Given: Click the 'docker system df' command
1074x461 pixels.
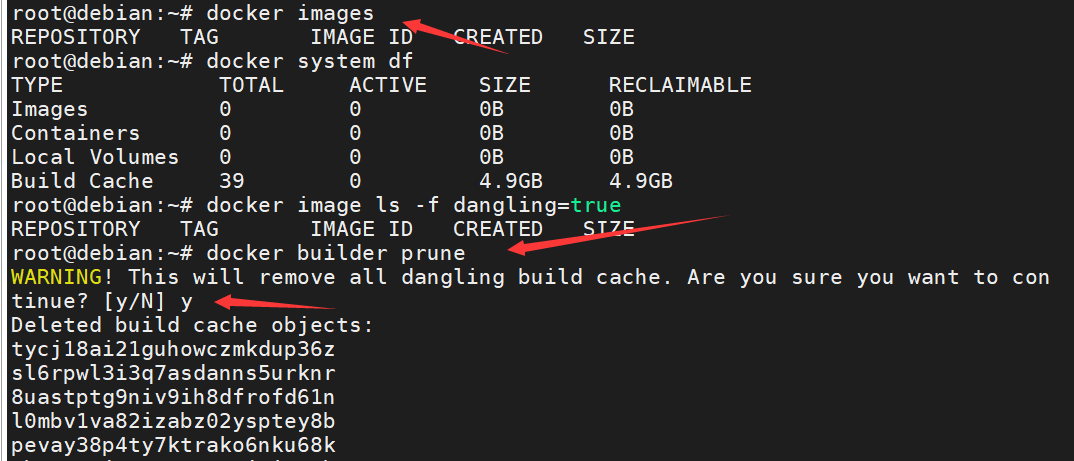Looking at the screenshot, I should 310,61.
